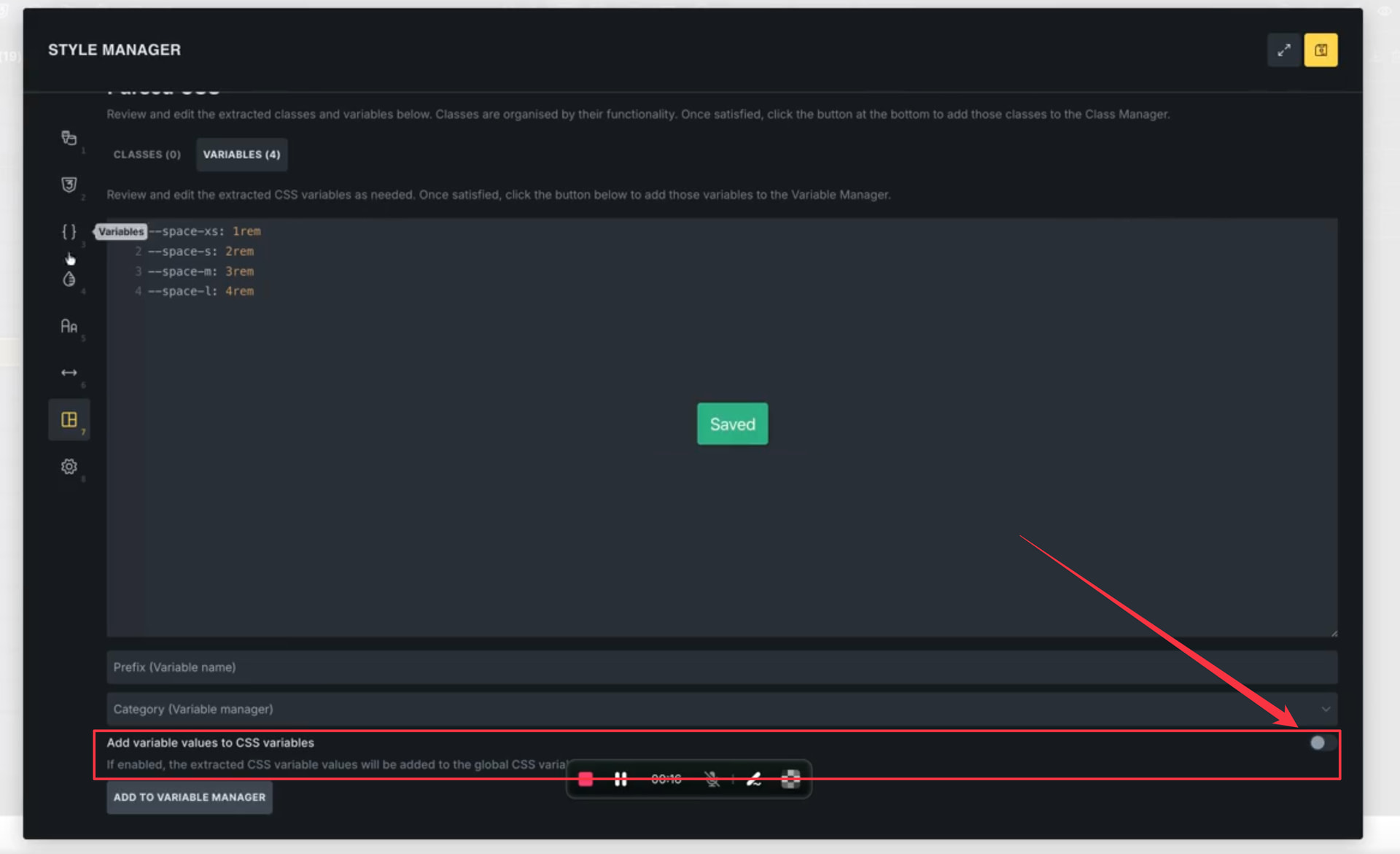Open the typography Aa panel
Viewport: 1400px width, 854px height.
[69, 326]
